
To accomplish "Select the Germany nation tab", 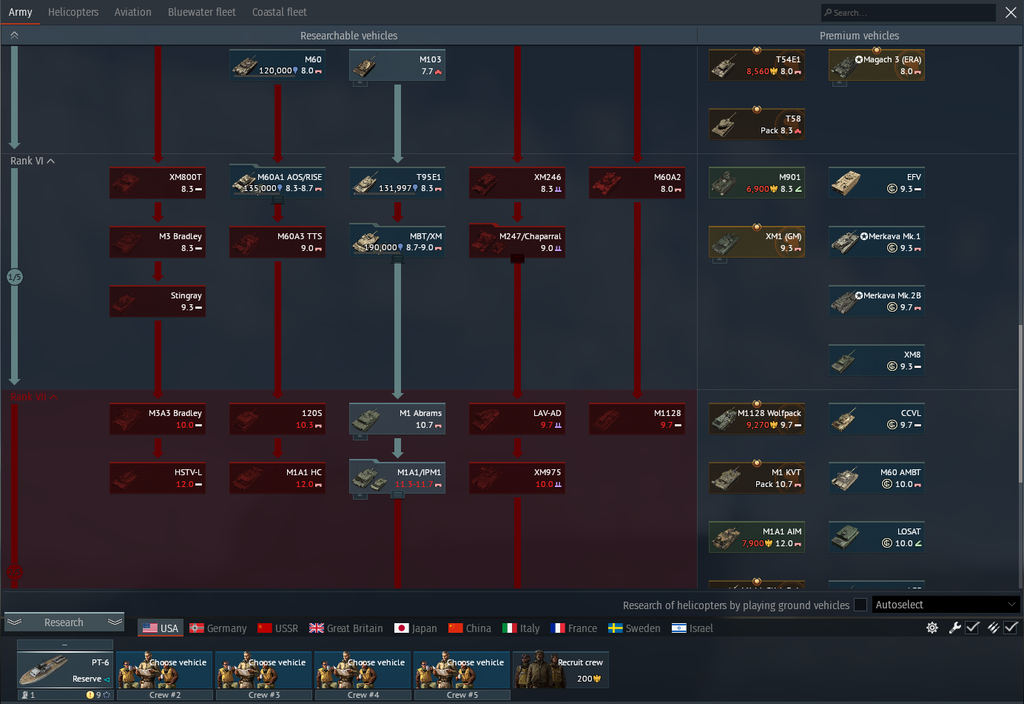I will (218, 628).
